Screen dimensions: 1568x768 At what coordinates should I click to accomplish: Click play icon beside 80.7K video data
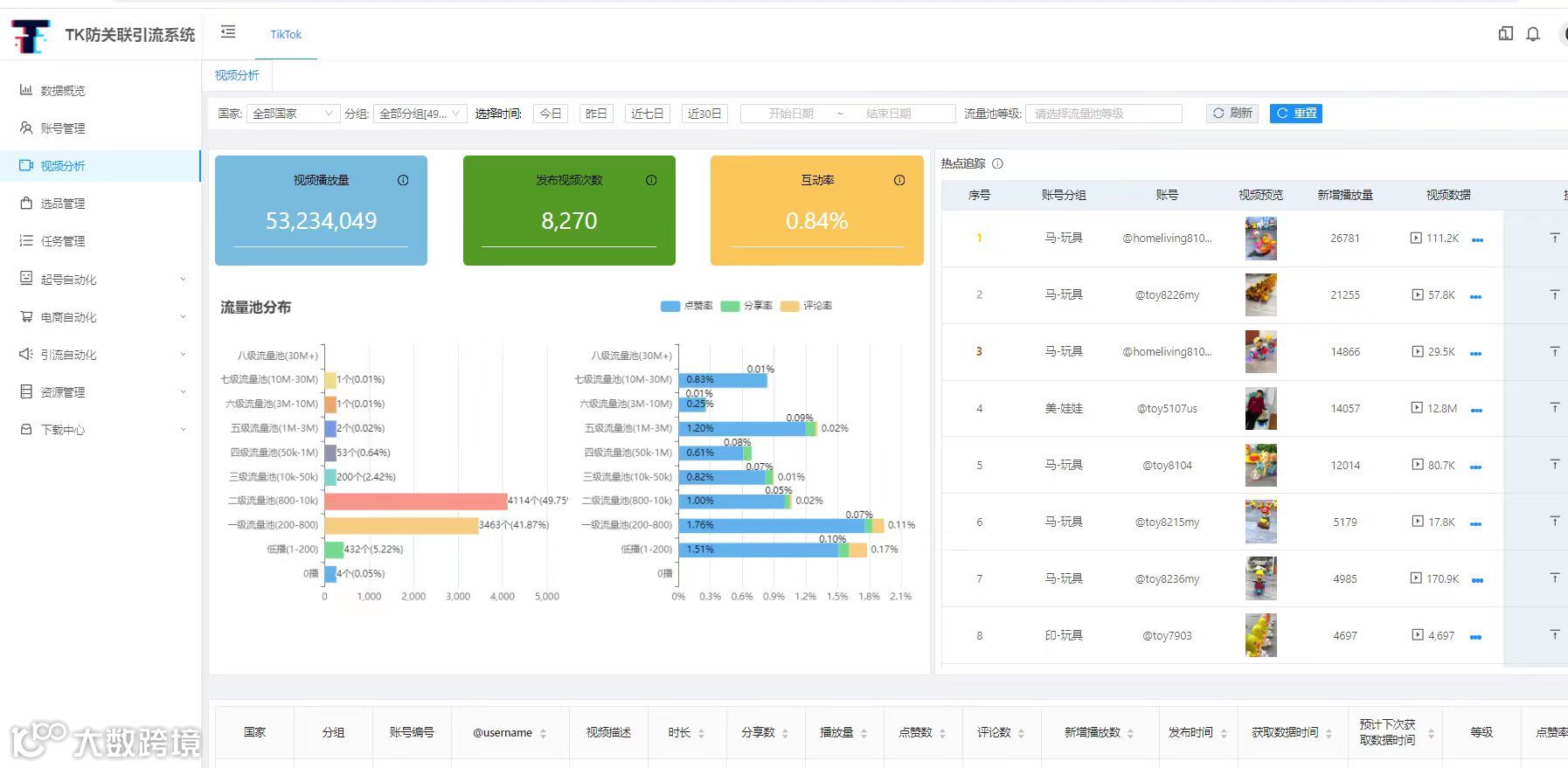point(1417,465)
